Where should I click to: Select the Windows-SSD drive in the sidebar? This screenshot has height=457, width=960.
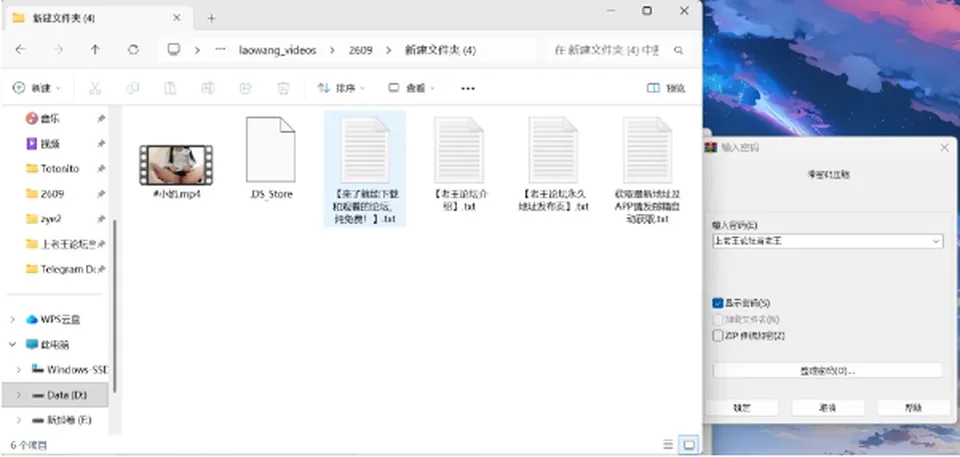point(77,369)
